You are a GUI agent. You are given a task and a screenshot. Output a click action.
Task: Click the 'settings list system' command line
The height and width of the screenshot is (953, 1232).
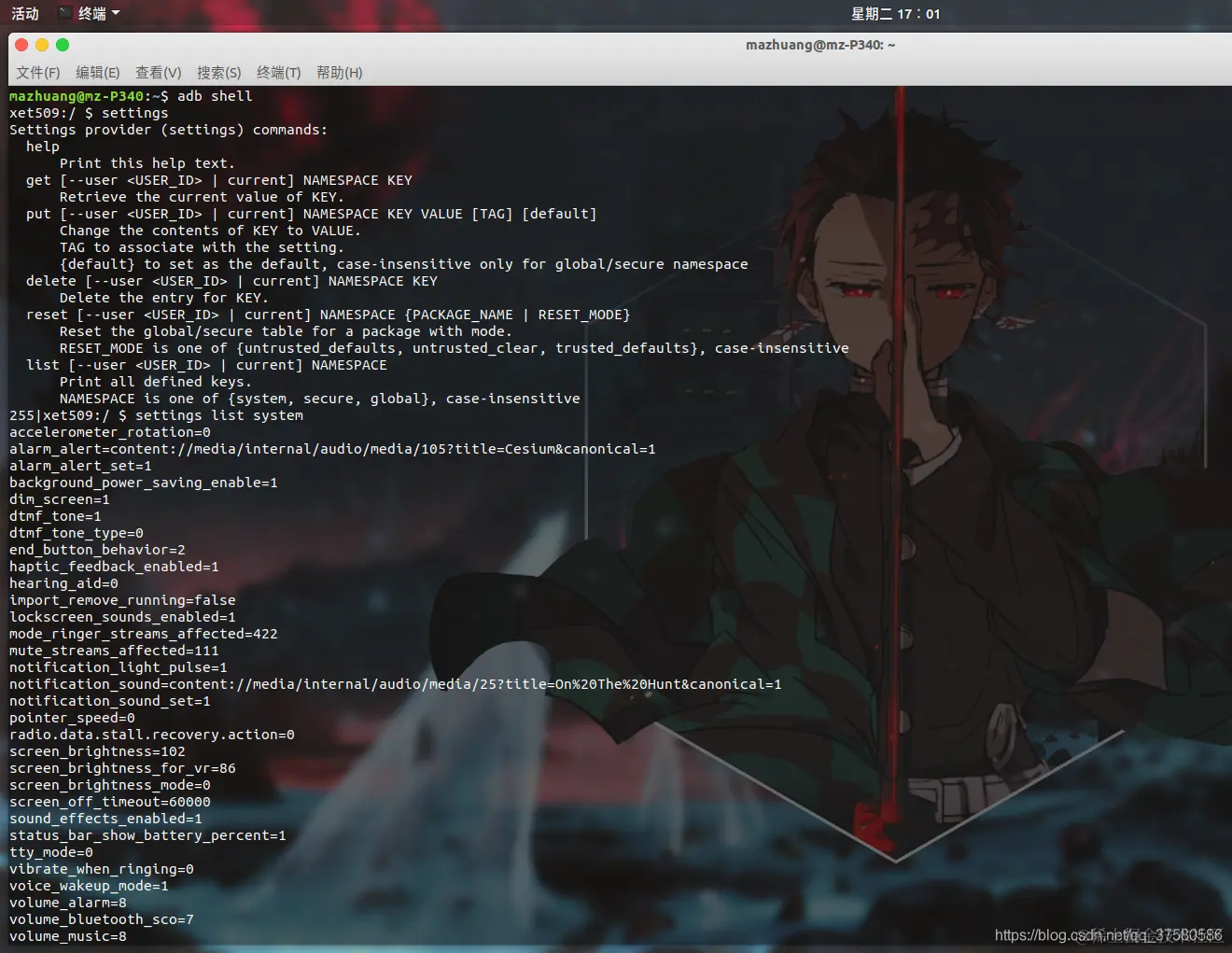point(156,415)
